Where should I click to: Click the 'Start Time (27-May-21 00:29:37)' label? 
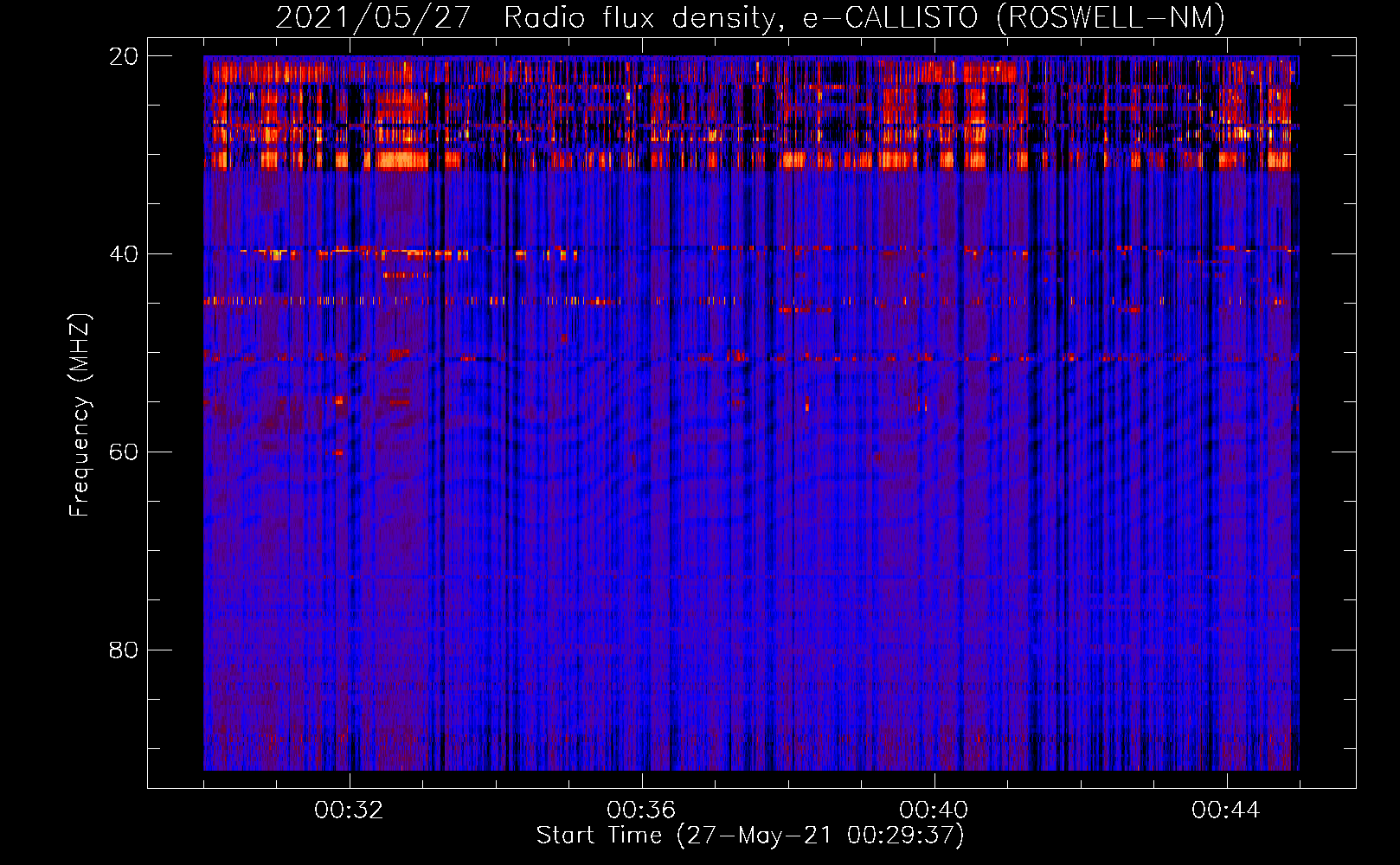[x=750, y=836]
